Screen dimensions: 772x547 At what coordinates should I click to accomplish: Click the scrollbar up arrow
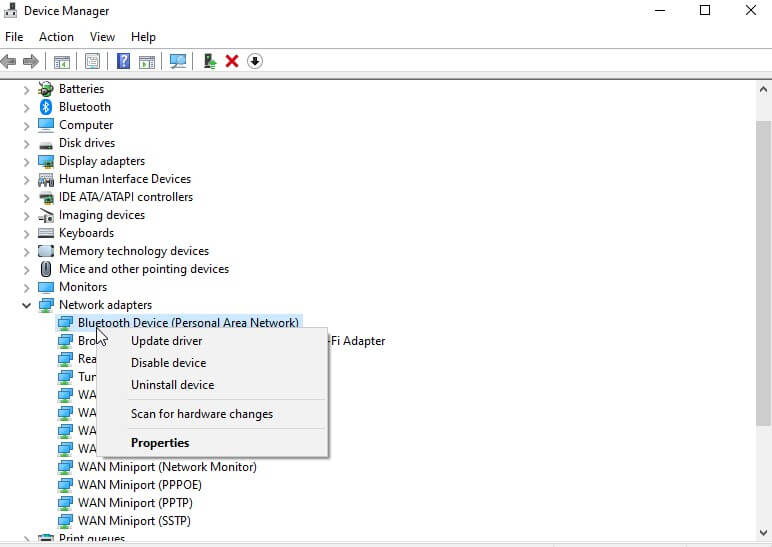click(763, 90)
